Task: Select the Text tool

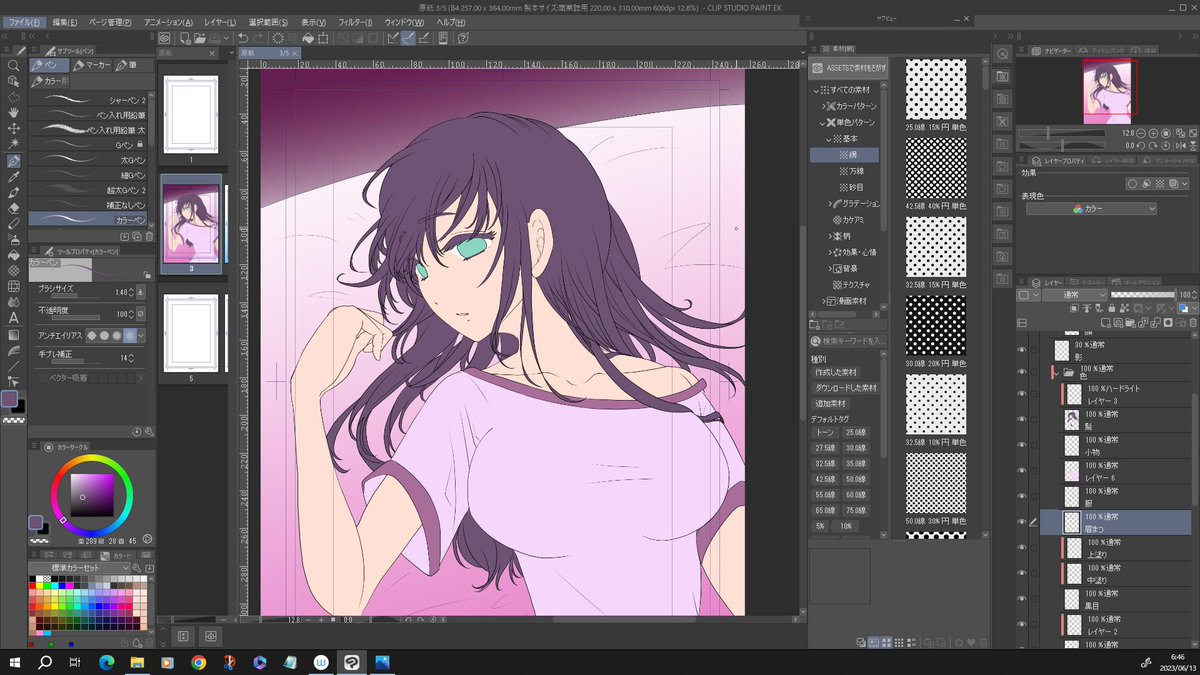Action: point(14,317)
